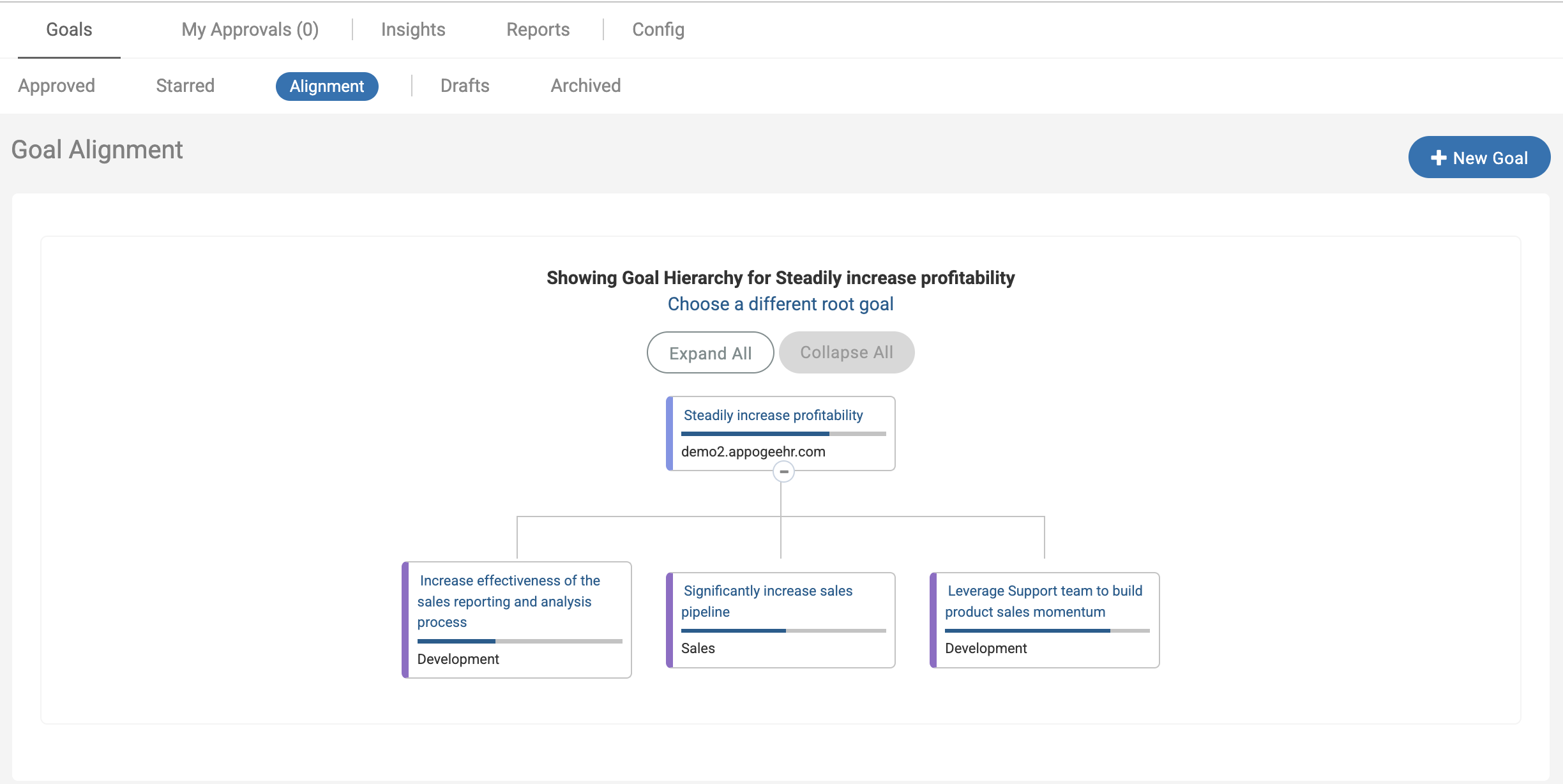View Starred goals
The height and width of the screenshot is (784, 1563).
pyautogui.click(x=185, y=86)
